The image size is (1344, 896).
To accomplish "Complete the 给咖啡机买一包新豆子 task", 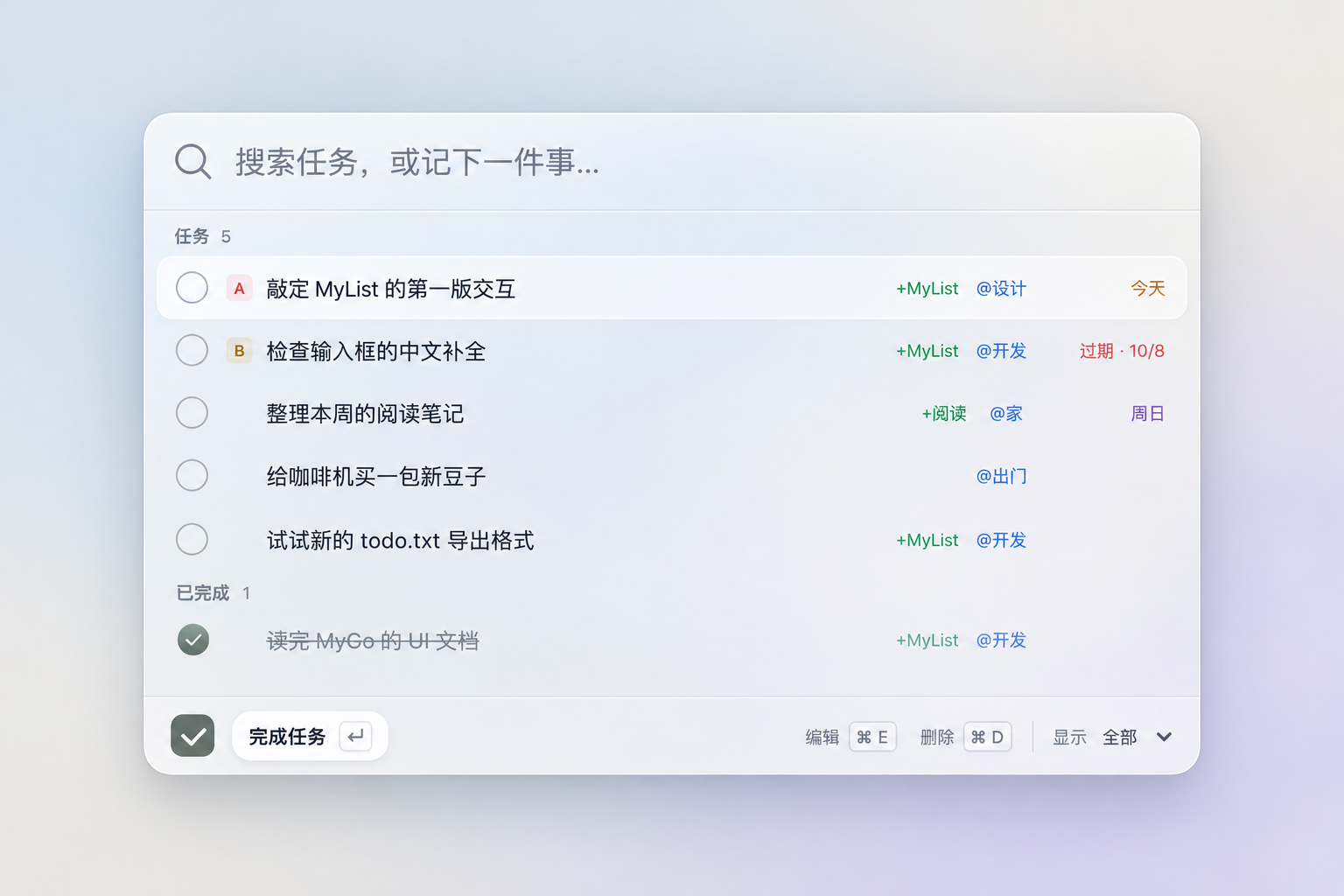I will (x=192, y=476).
